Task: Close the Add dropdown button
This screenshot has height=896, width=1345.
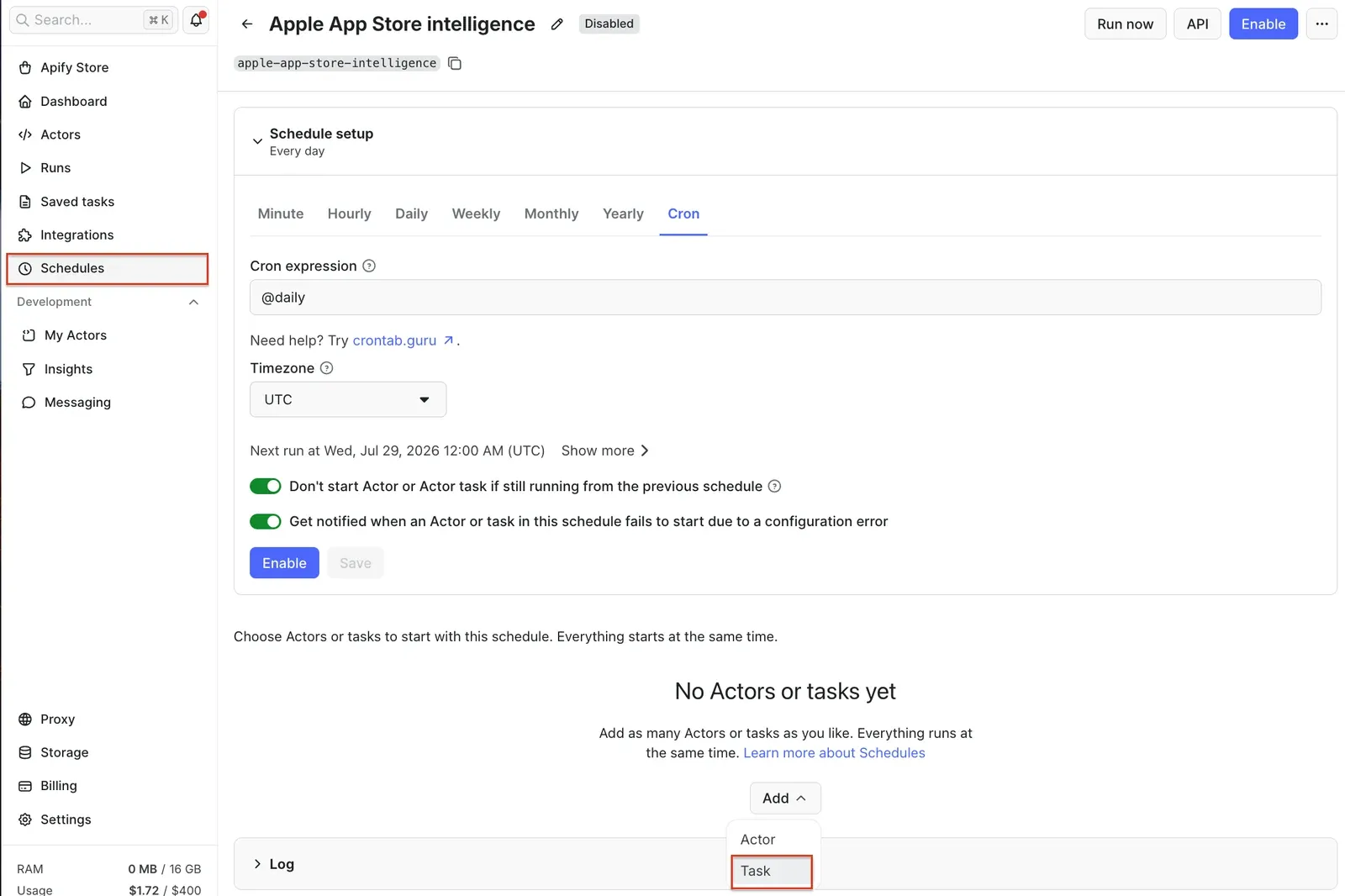Action: pyautogui.click(x=785, y=798)
